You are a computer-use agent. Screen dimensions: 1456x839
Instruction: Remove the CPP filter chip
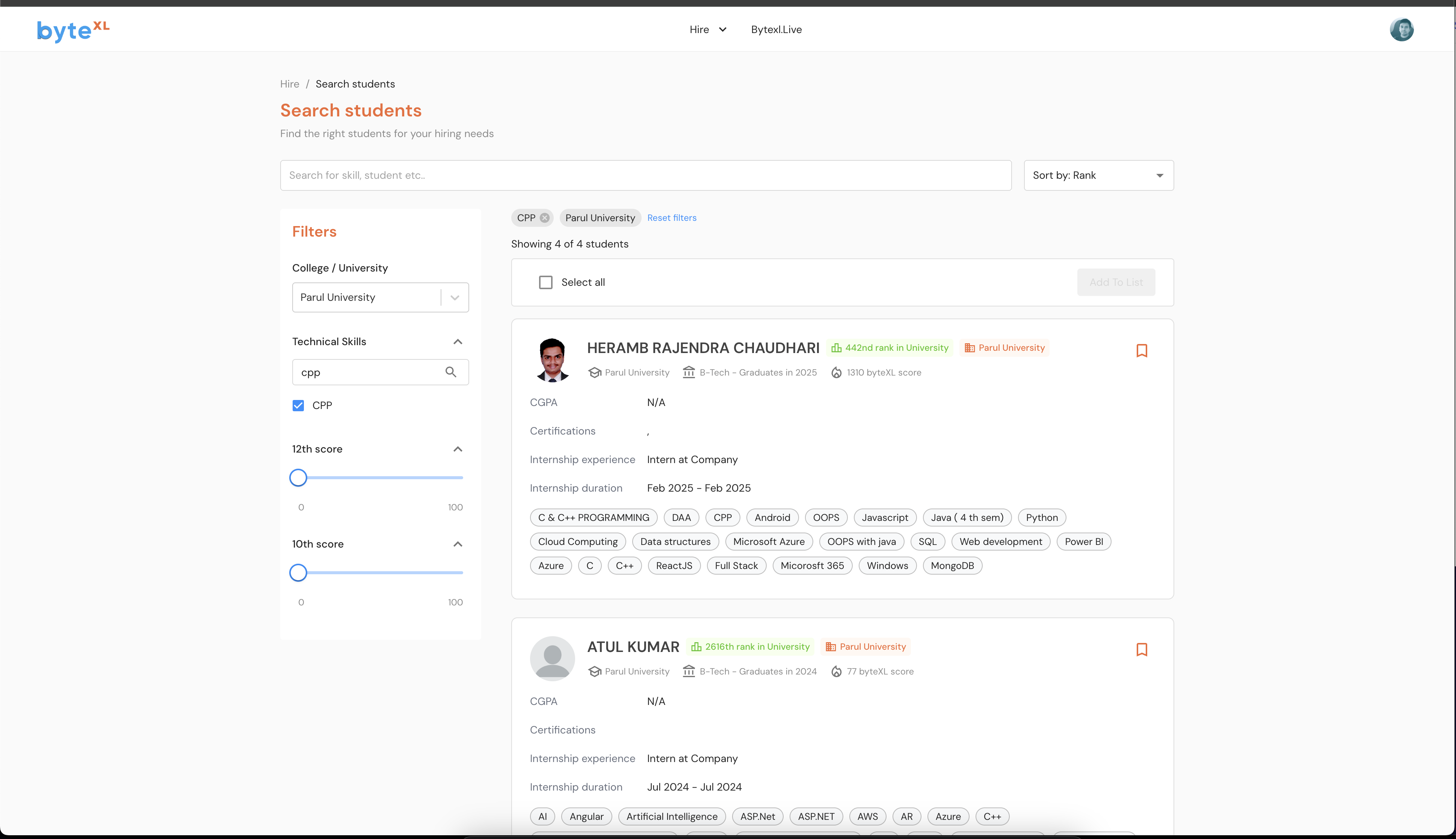(x=544, y=218)
